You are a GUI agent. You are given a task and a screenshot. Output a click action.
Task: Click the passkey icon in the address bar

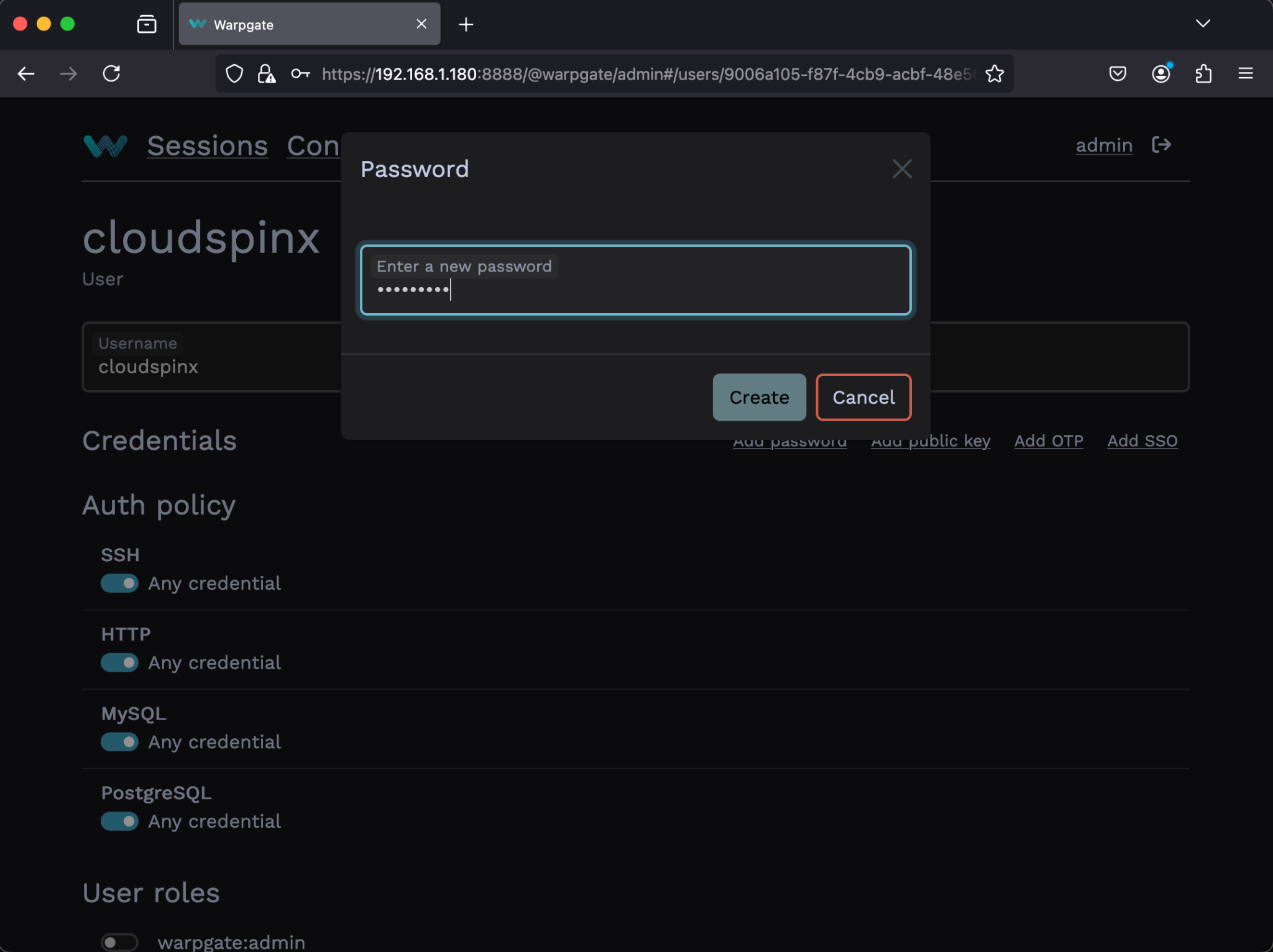pyautogui.click(x=301, y=74)
